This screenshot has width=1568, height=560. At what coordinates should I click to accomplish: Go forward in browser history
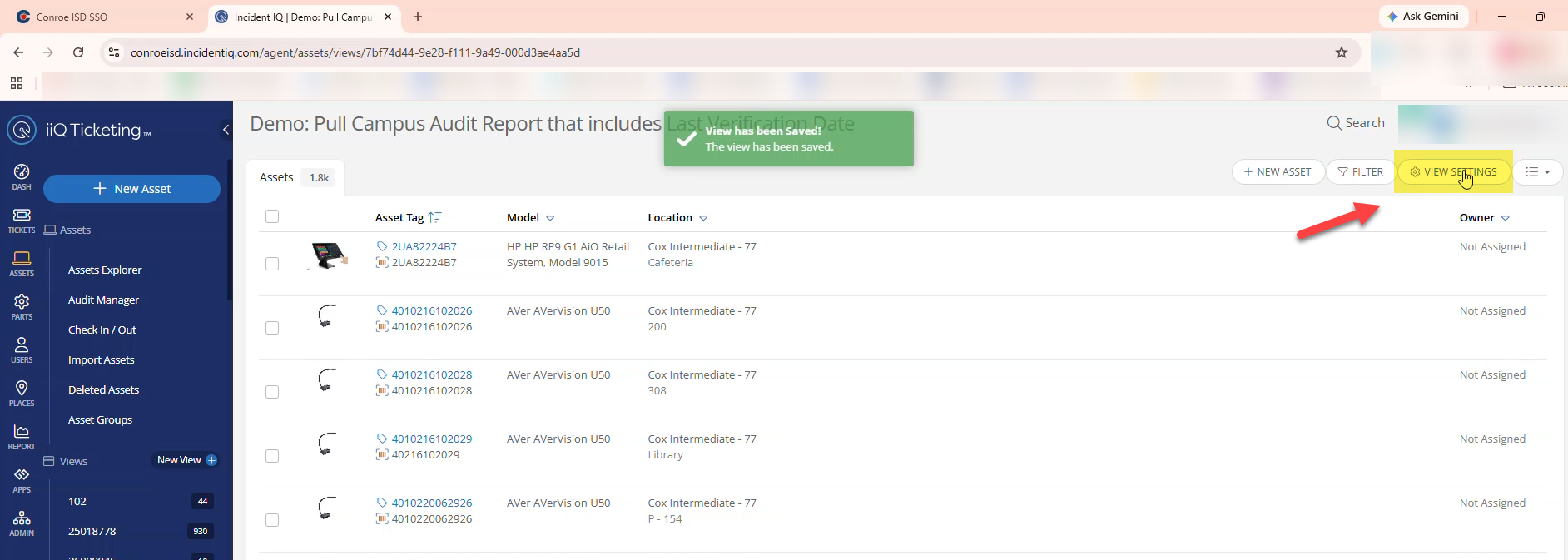coord(48,52)
